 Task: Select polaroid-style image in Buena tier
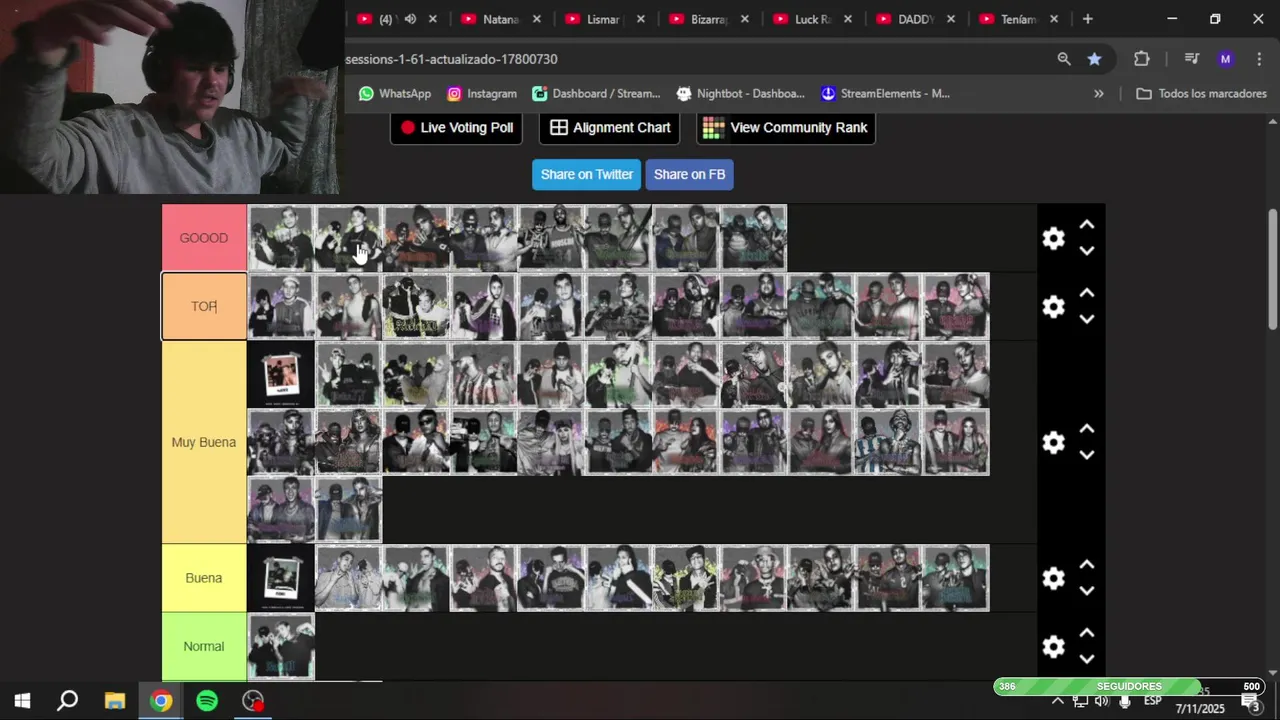(281, 578)
